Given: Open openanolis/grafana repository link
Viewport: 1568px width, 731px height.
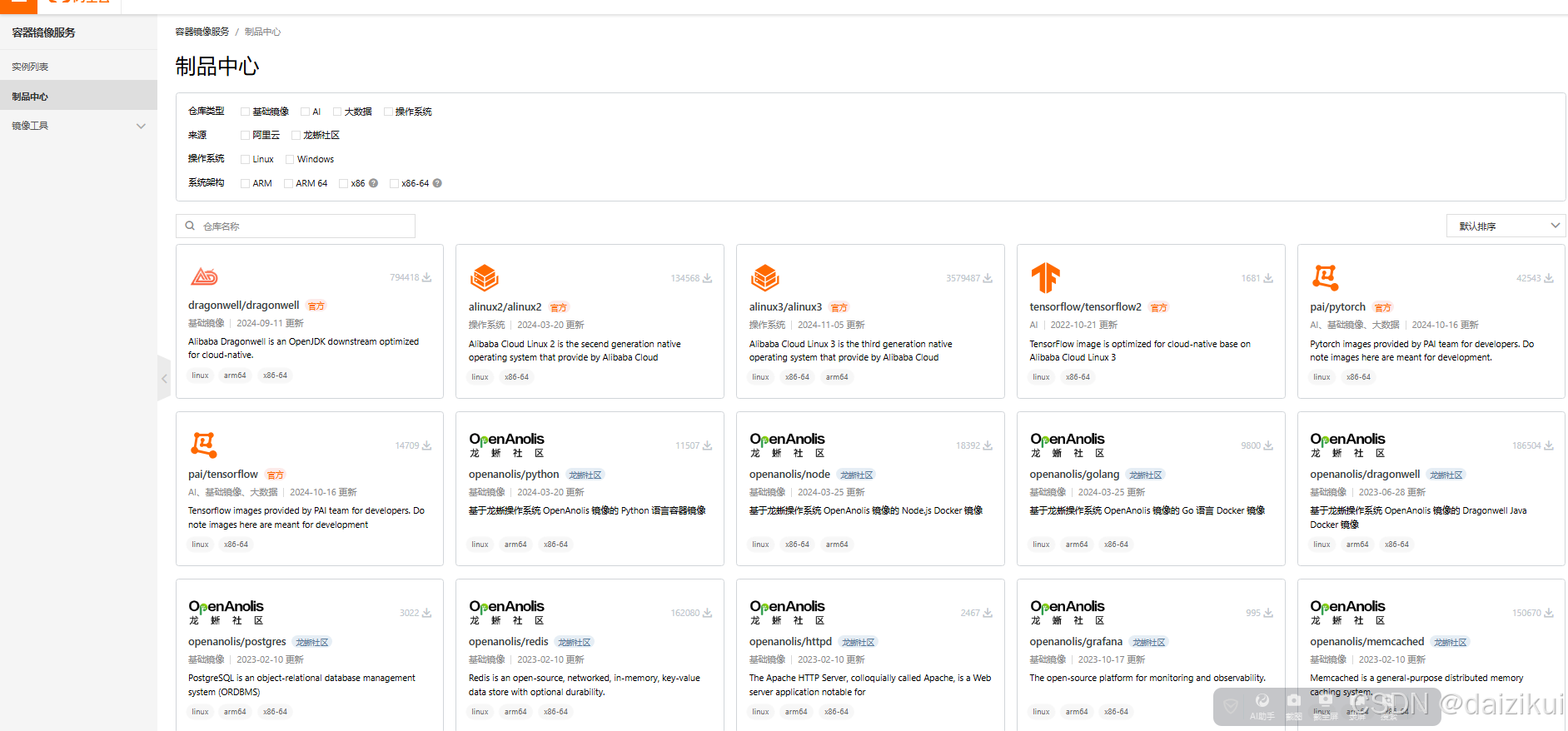Looking at the screenshot, I should coord(1076,641).
